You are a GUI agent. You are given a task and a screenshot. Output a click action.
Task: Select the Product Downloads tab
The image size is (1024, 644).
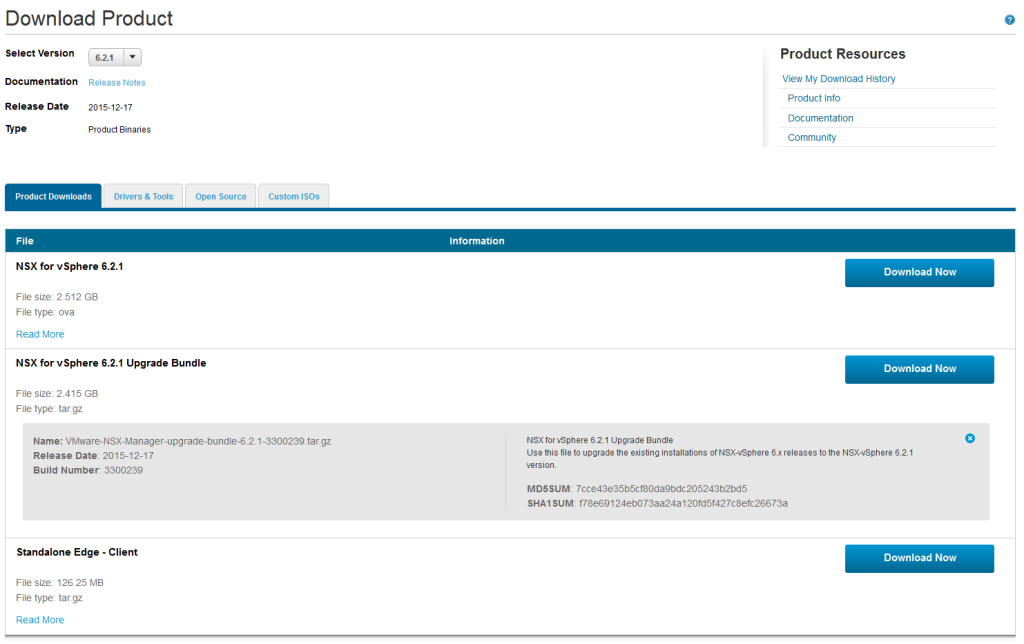[x=54, y=197]
